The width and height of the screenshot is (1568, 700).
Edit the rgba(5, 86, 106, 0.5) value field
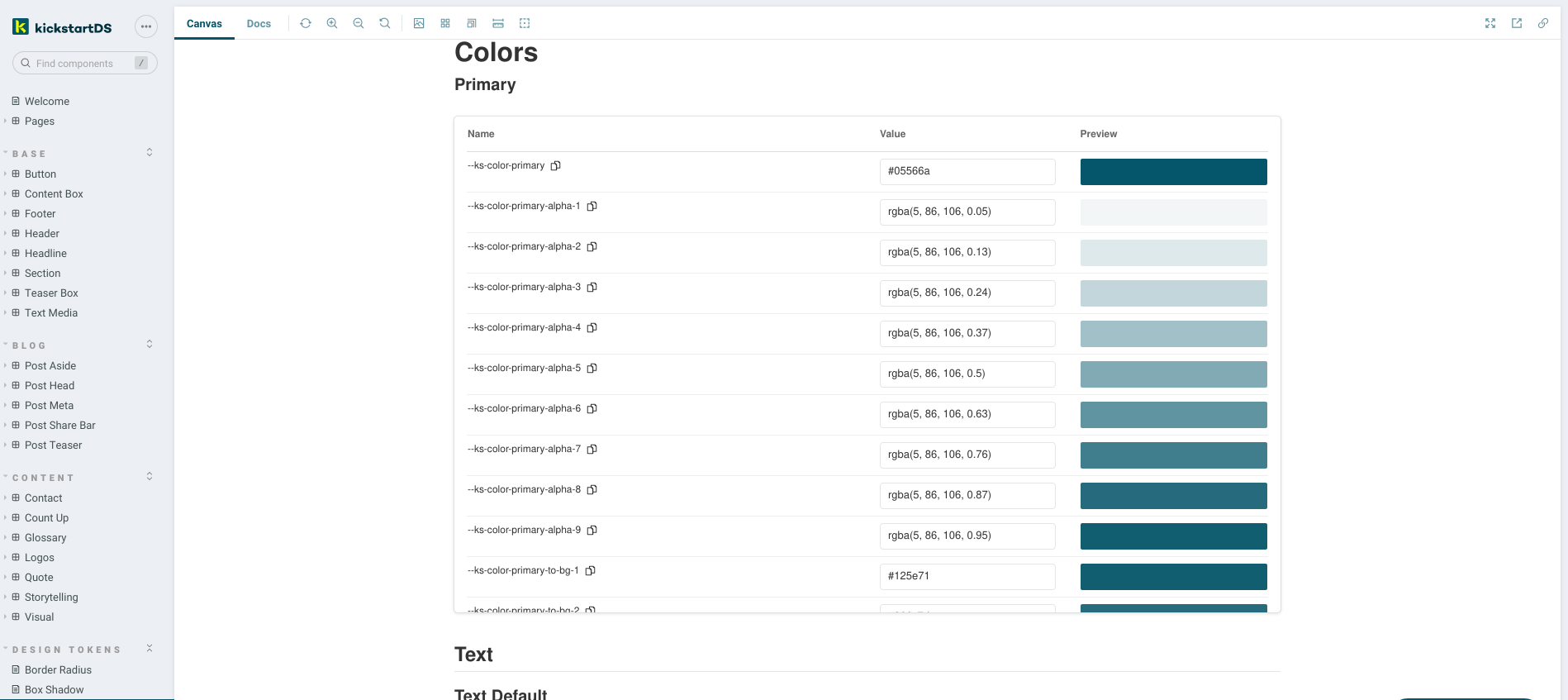tap(967, 374)
